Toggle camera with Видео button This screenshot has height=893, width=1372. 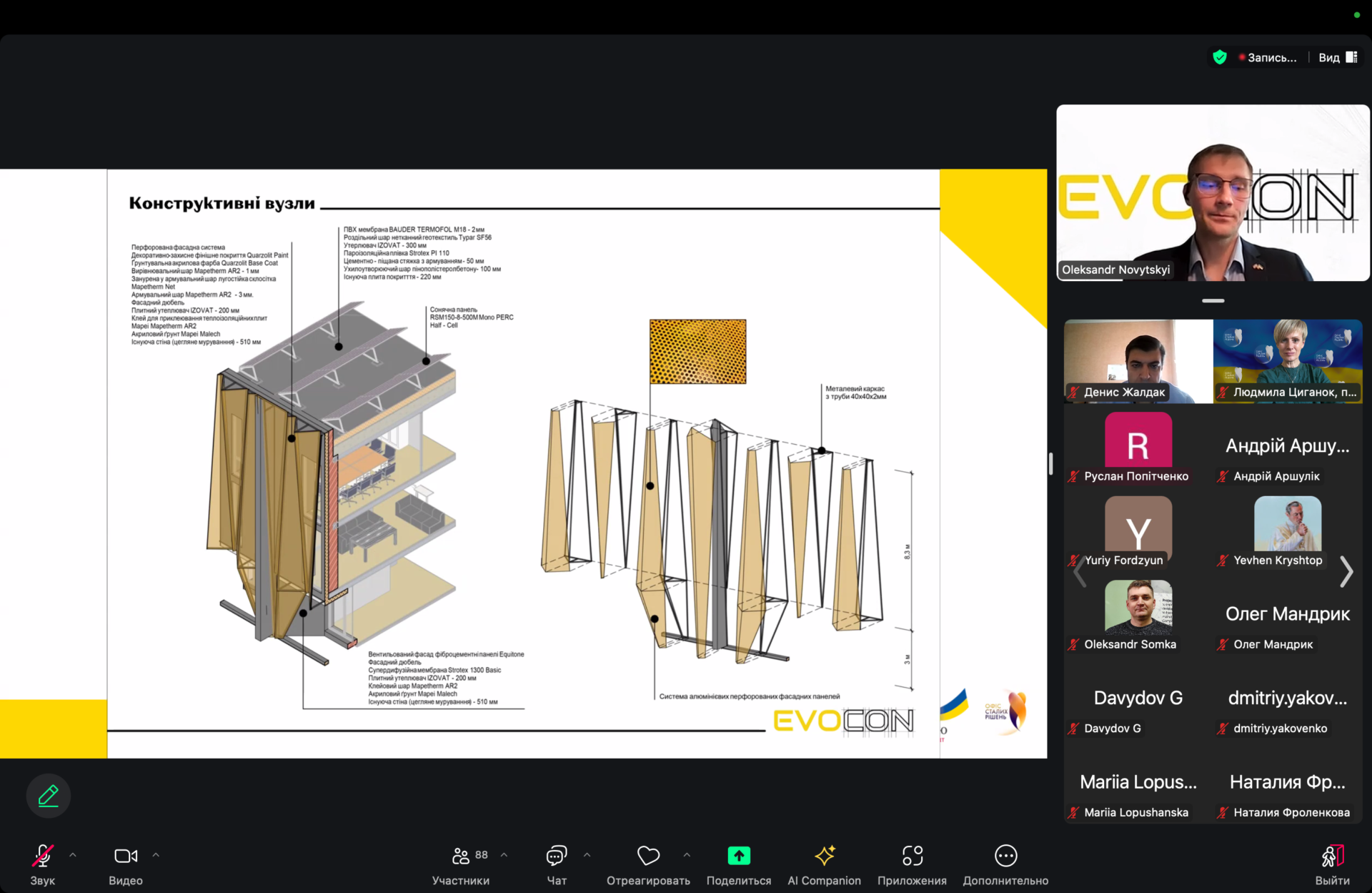click(126, 856)
